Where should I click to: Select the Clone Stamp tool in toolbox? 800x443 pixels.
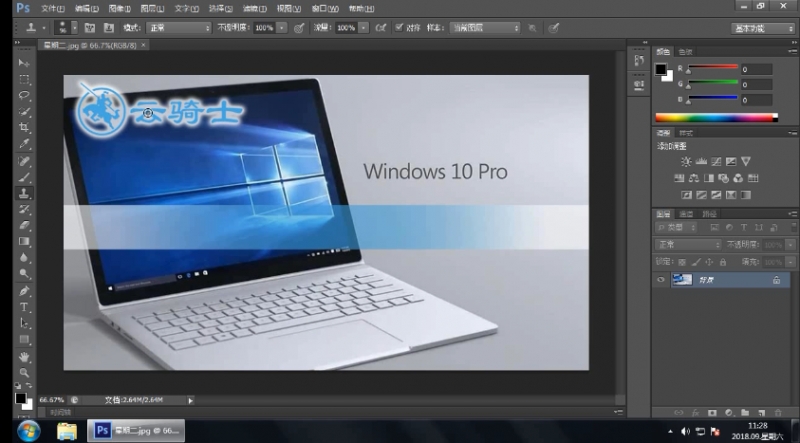pyautogui.click(x=24, y=193)
